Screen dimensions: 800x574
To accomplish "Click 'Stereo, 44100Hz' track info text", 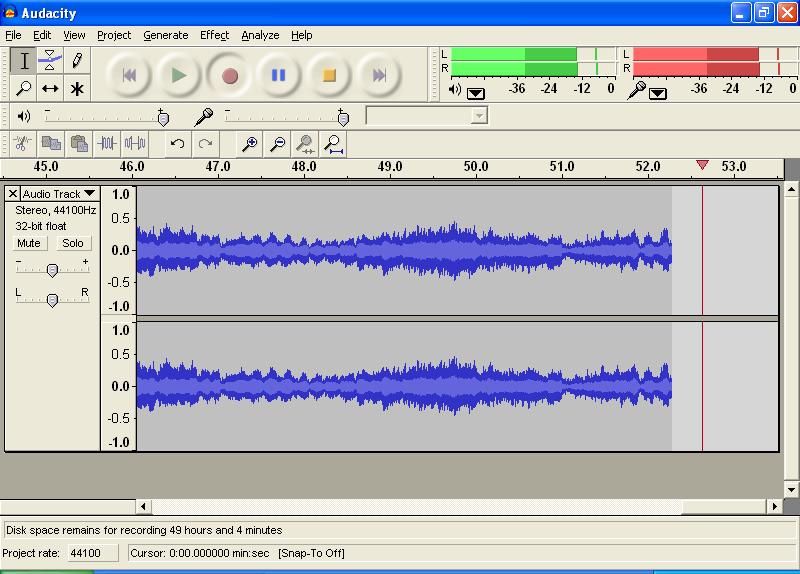I will pyautogui.click(x=56, y=210).
